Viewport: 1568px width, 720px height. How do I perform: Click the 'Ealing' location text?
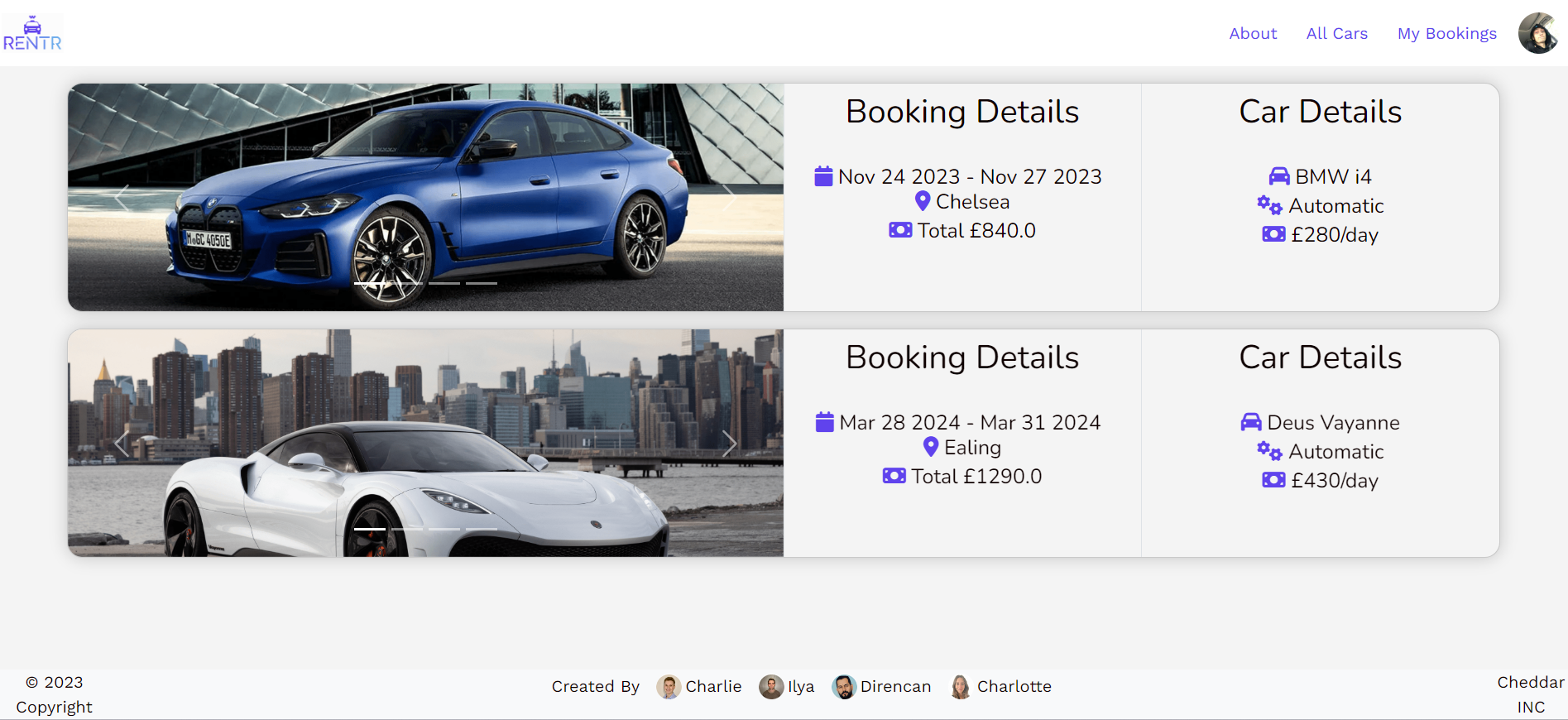pyautogui.click(x=973, y=447)
